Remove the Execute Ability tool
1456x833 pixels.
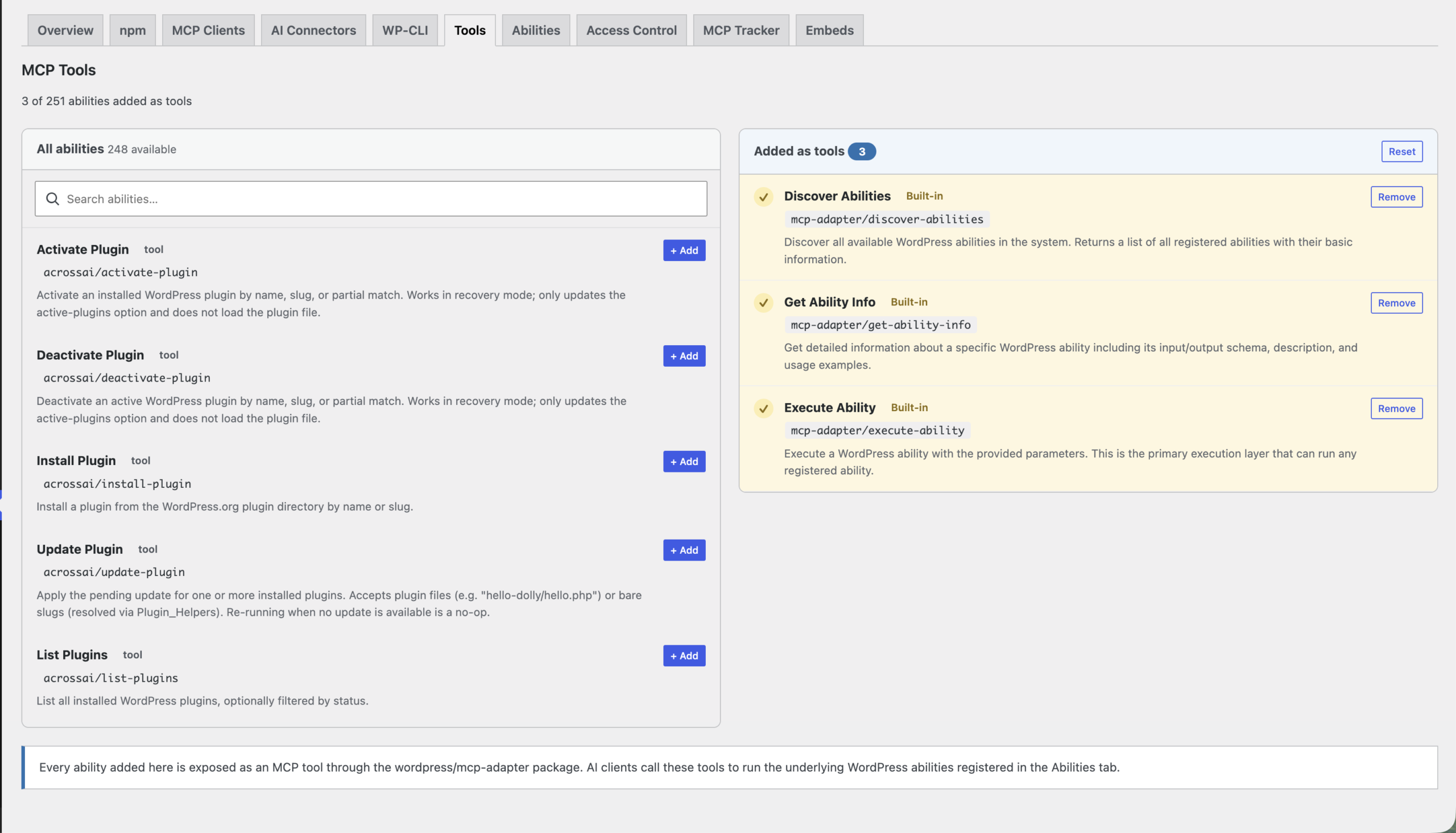1396,408
